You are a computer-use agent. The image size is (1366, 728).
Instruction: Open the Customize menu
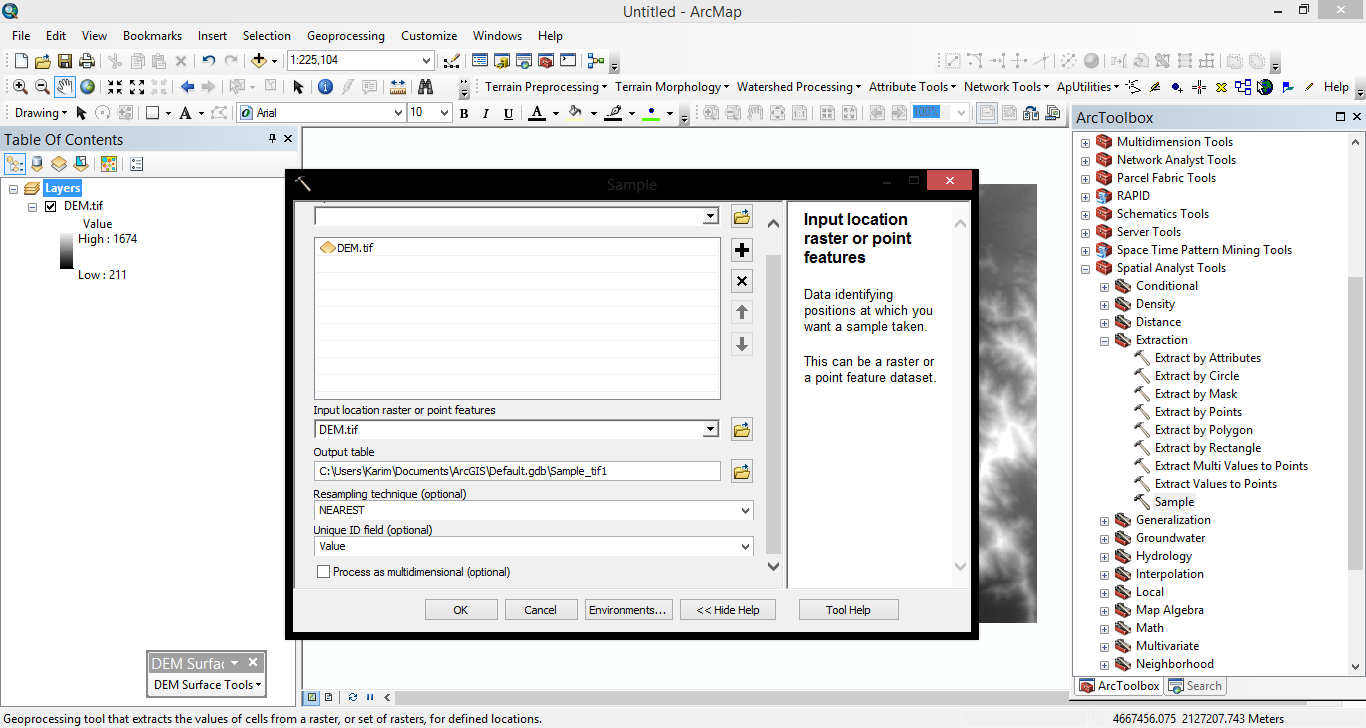[429, 36]
